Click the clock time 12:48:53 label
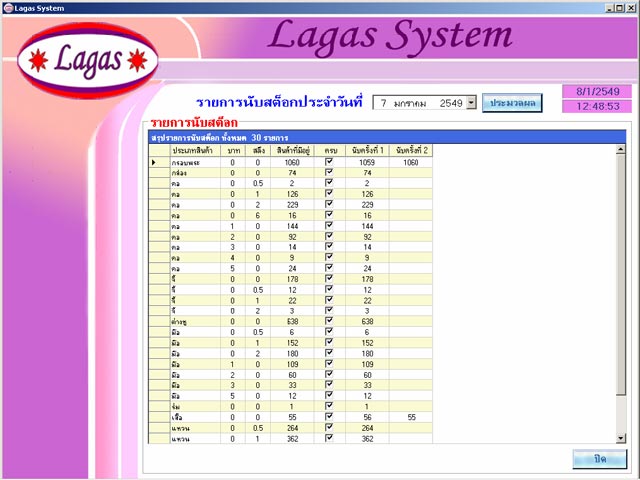The image size is (640, 480). pos(597,106)
